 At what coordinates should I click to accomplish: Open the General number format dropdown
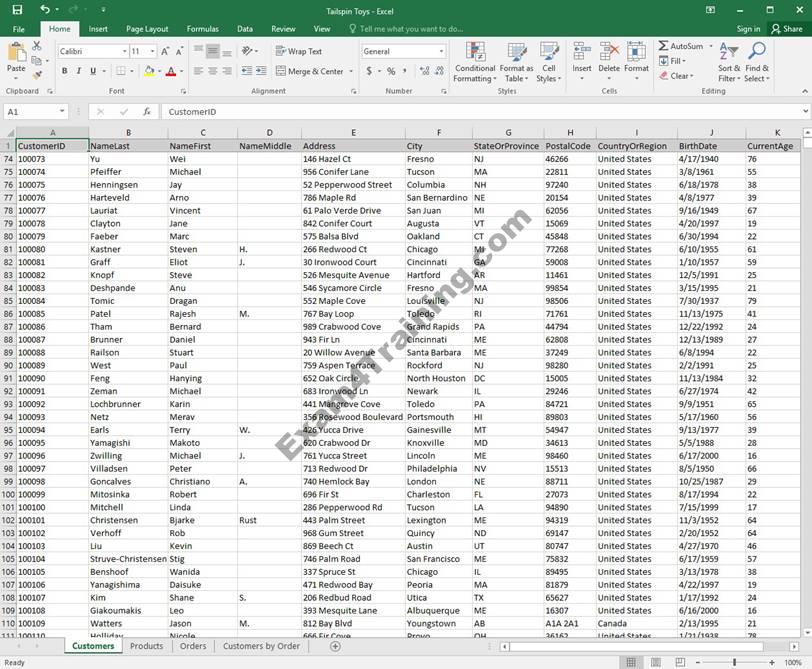(x=441, y=51)
